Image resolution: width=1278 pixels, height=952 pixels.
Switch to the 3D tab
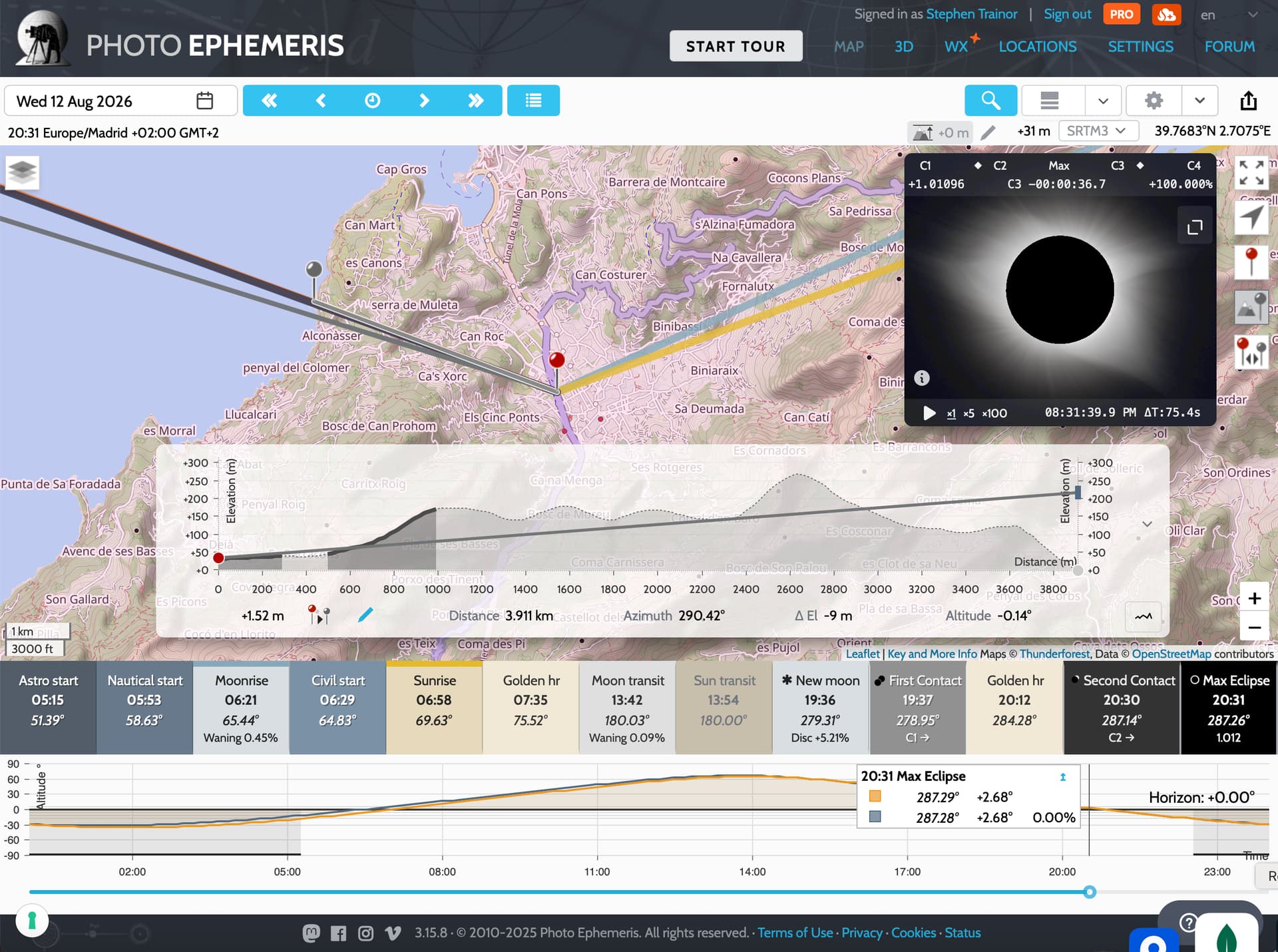click(903, 47)
